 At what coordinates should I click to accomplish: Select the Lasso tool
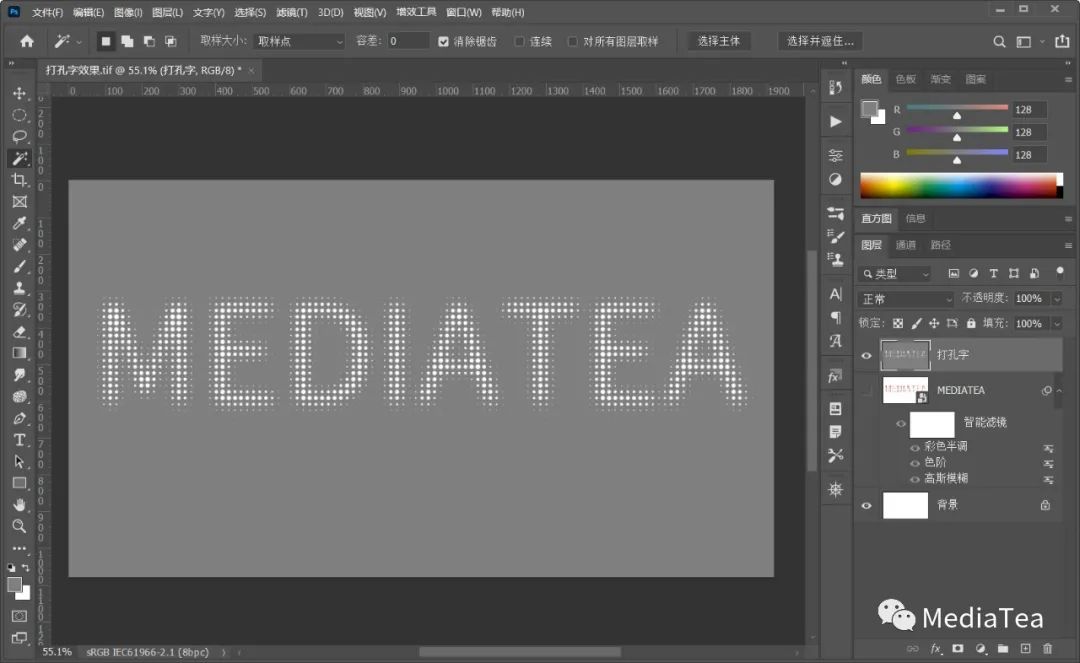coord(19,136)
